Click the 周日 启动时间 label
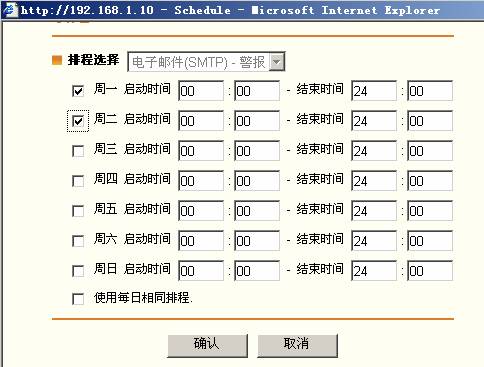This screenshot has width=484, height=367. pyautogui.click(x=132, y=269)
